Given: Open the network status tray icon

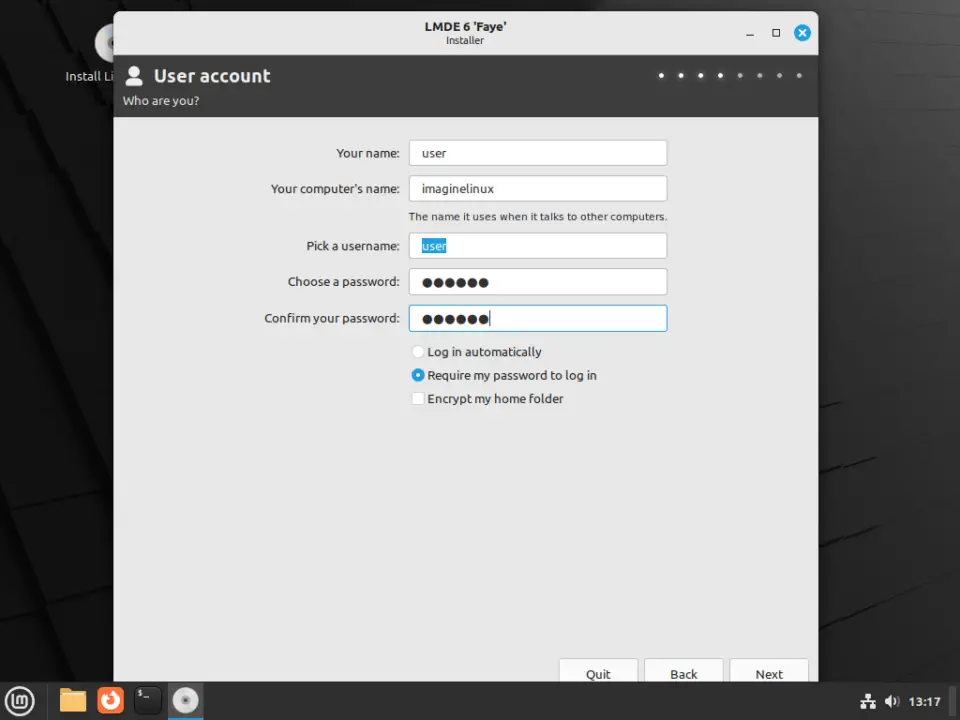Looking at the screenshot, I should pyautogui.click(x=868, y=701).
